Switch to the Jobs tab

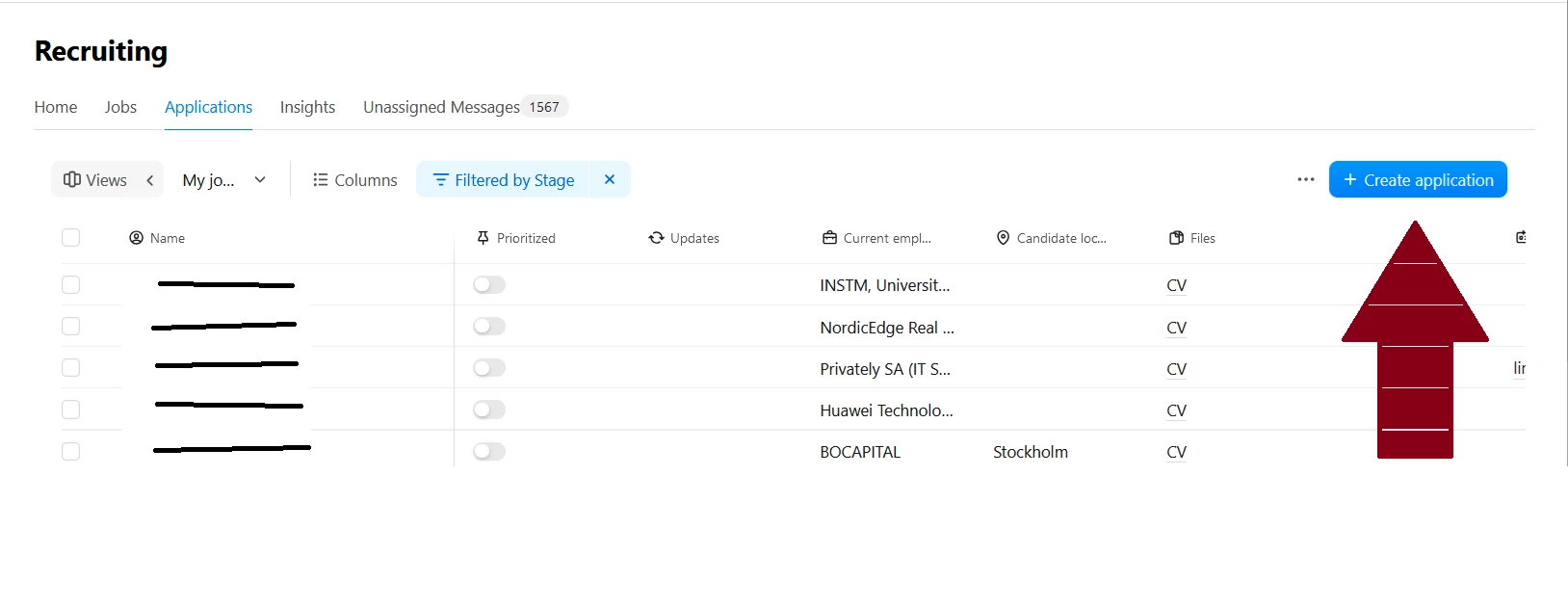(120, 107)
